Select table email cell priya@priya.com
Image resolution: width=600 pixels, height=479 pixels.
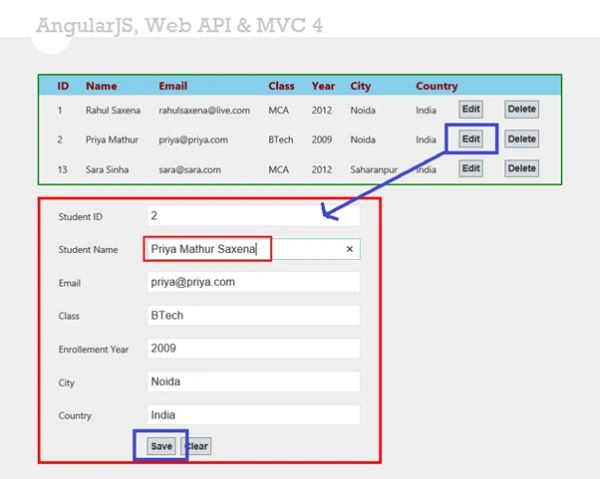click(x=193, y=140)
